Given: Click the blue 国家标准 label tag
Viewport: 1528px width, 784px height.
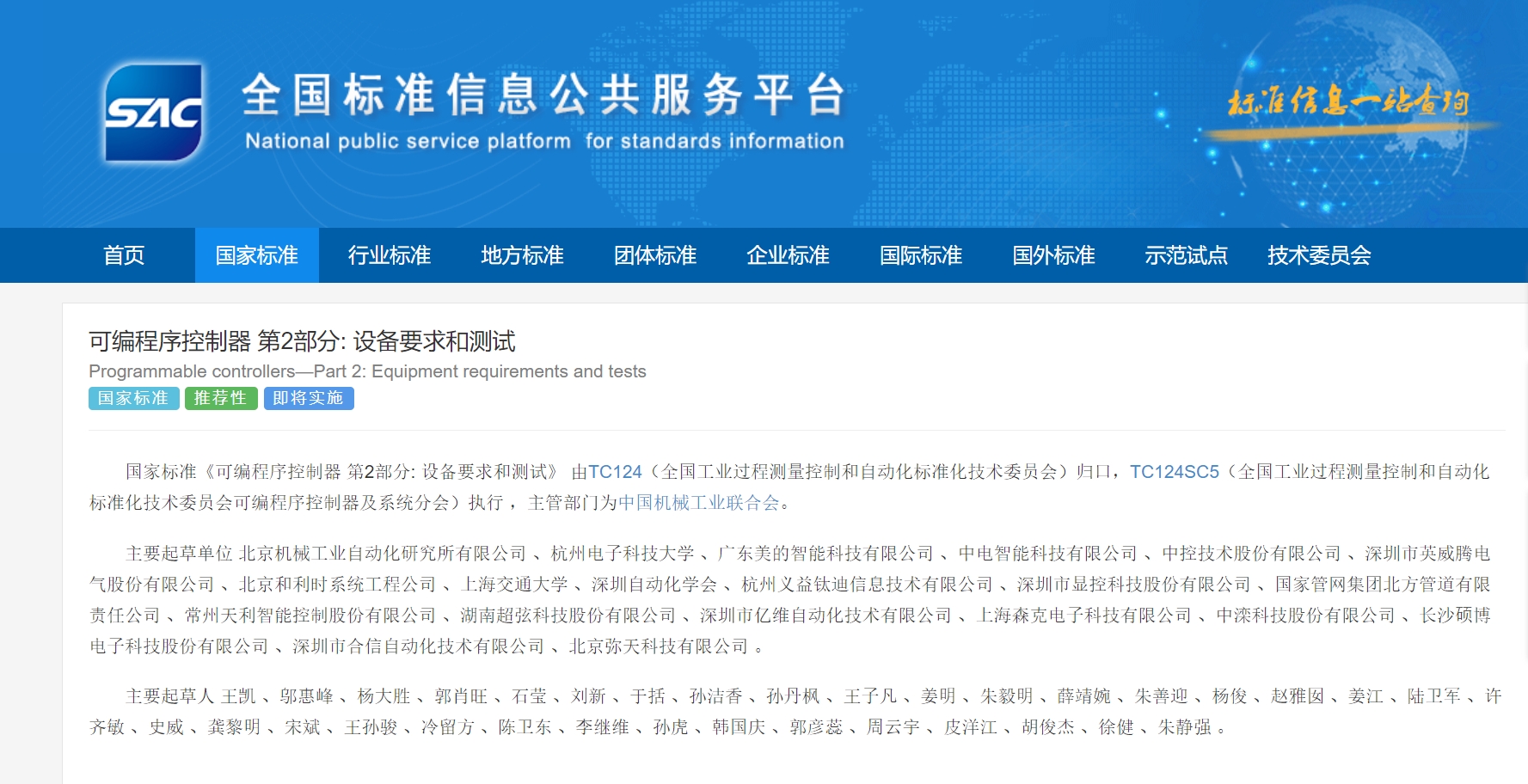Looking at the screenshot, I should pos(133,398).
